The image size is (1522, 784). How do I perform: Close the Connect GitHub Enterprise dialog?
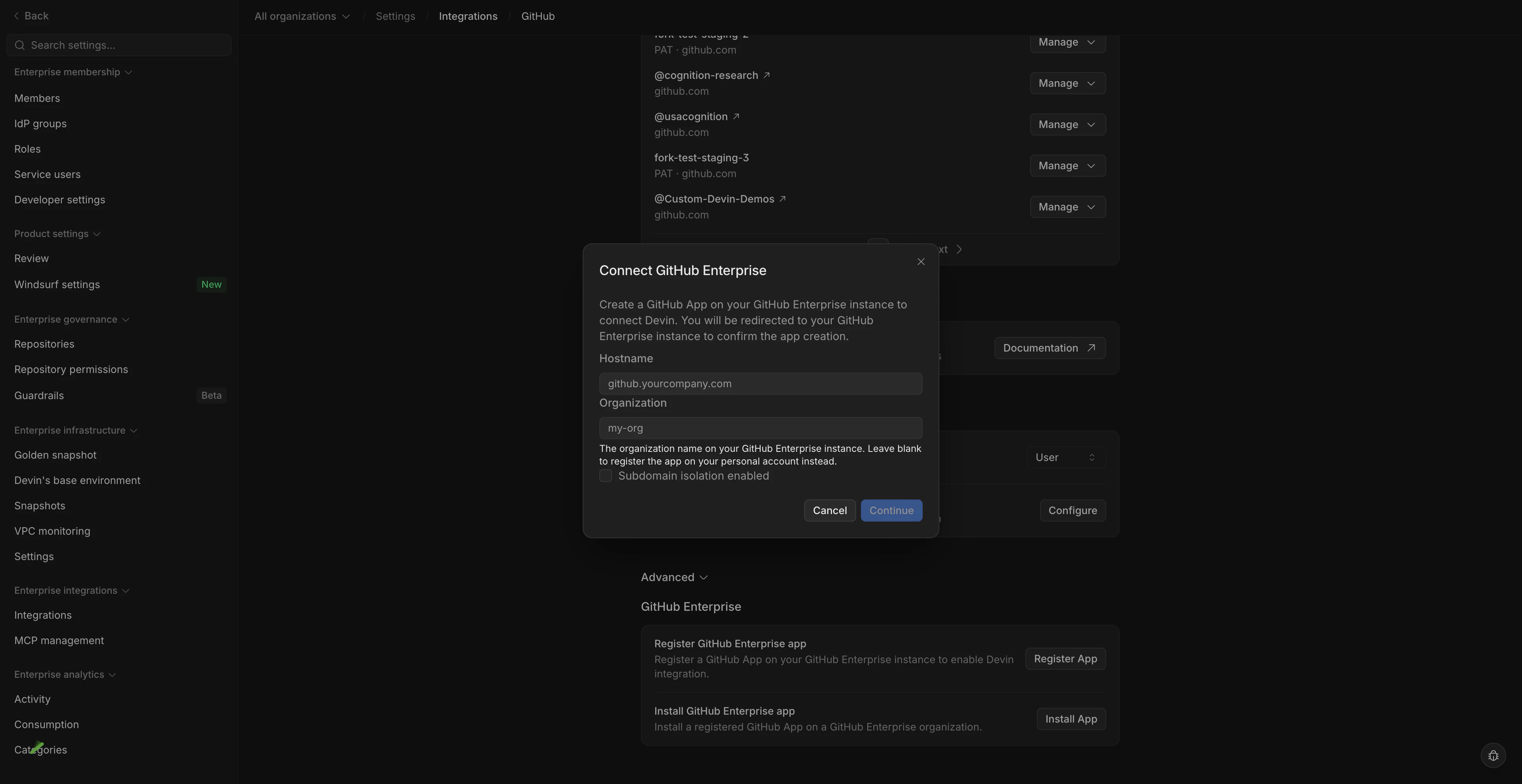pos(920,262)
